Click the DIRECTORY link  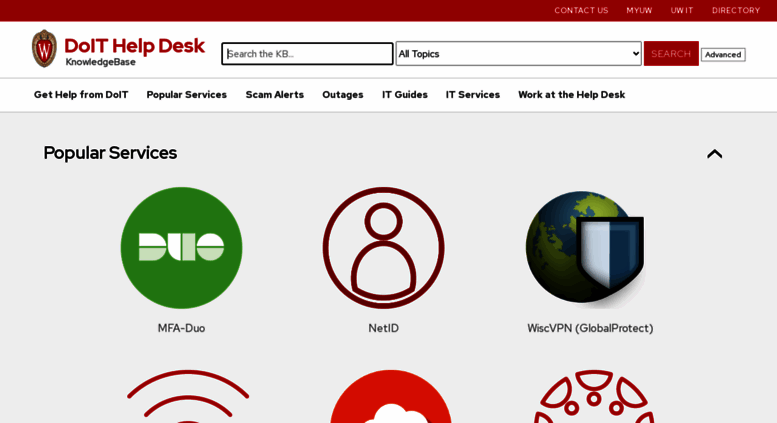pyautogui.click(x=736, y=10)
